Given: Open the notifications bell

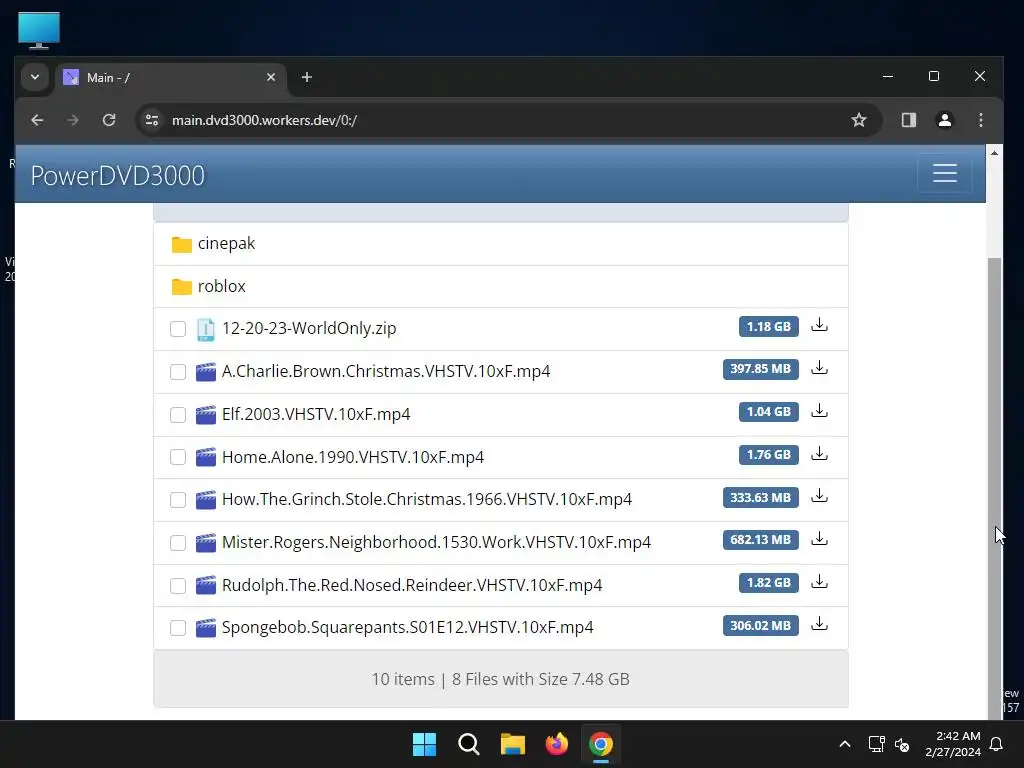Looking at the screenshot, I should [x=997, y=744].
